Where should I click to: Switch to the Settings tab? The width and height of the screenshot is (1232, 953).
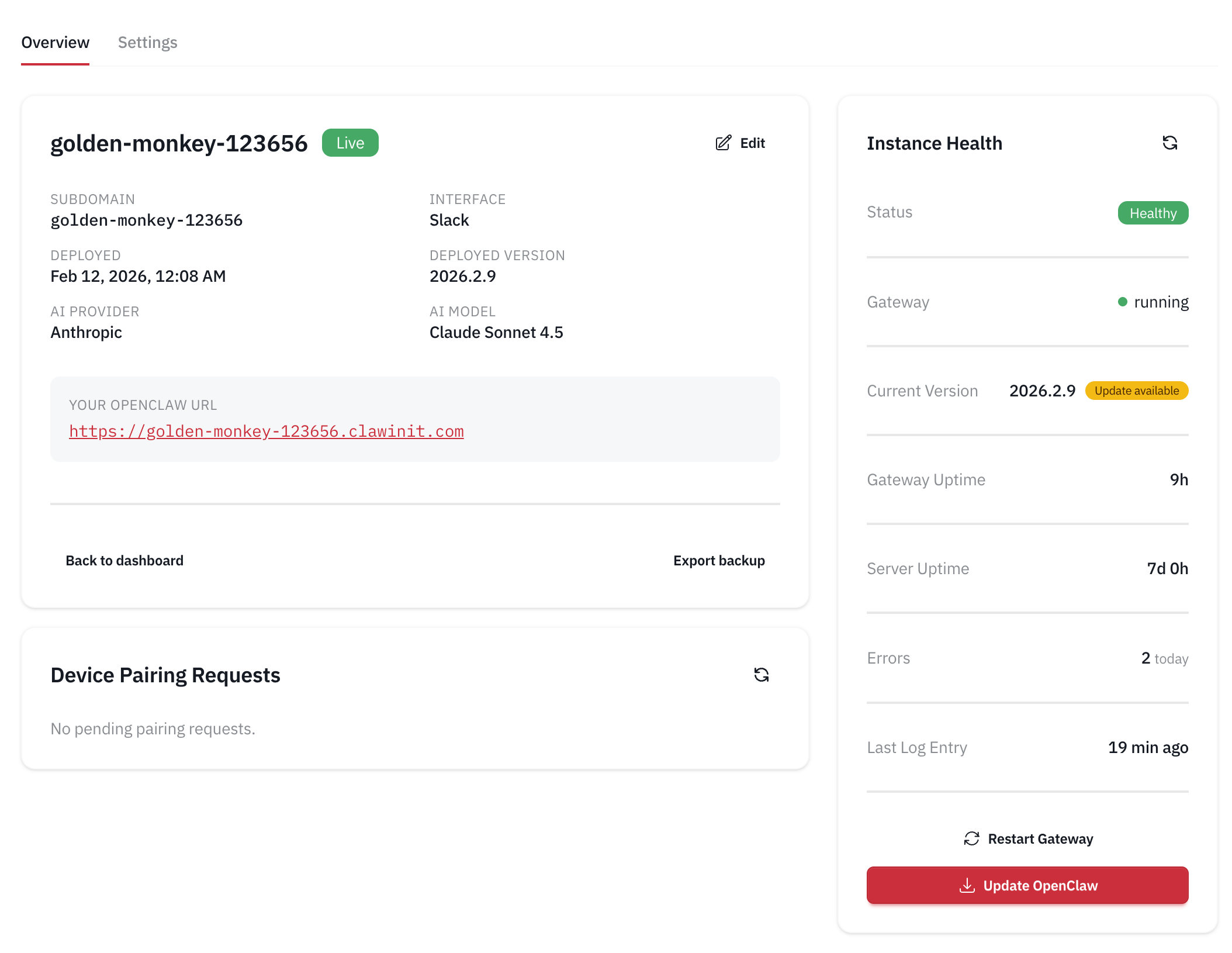[x=147, y=42]
